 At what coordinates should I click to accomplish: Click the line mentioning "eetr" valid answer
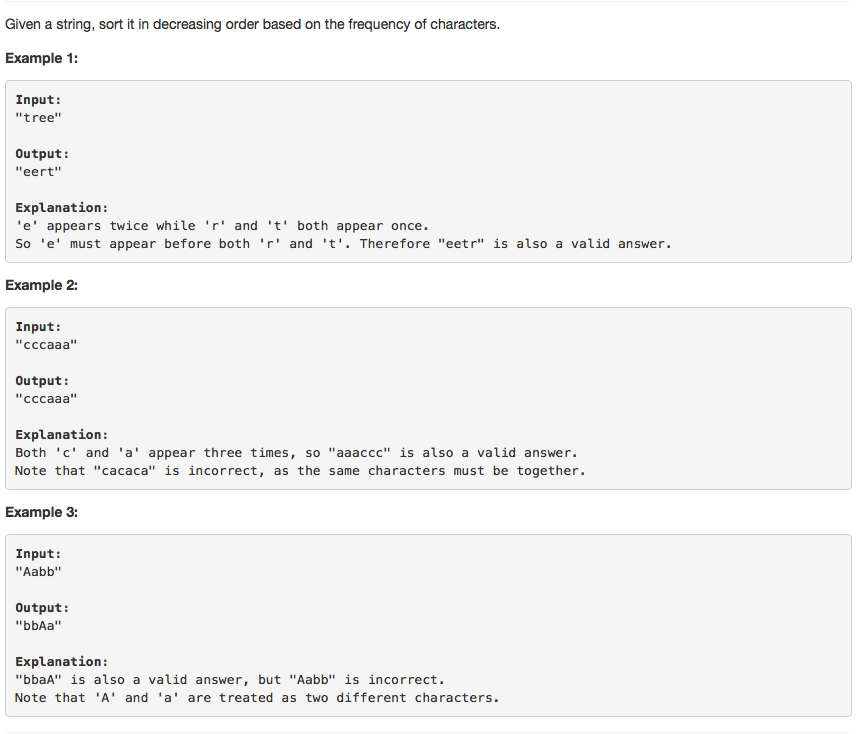pos(343,244)
